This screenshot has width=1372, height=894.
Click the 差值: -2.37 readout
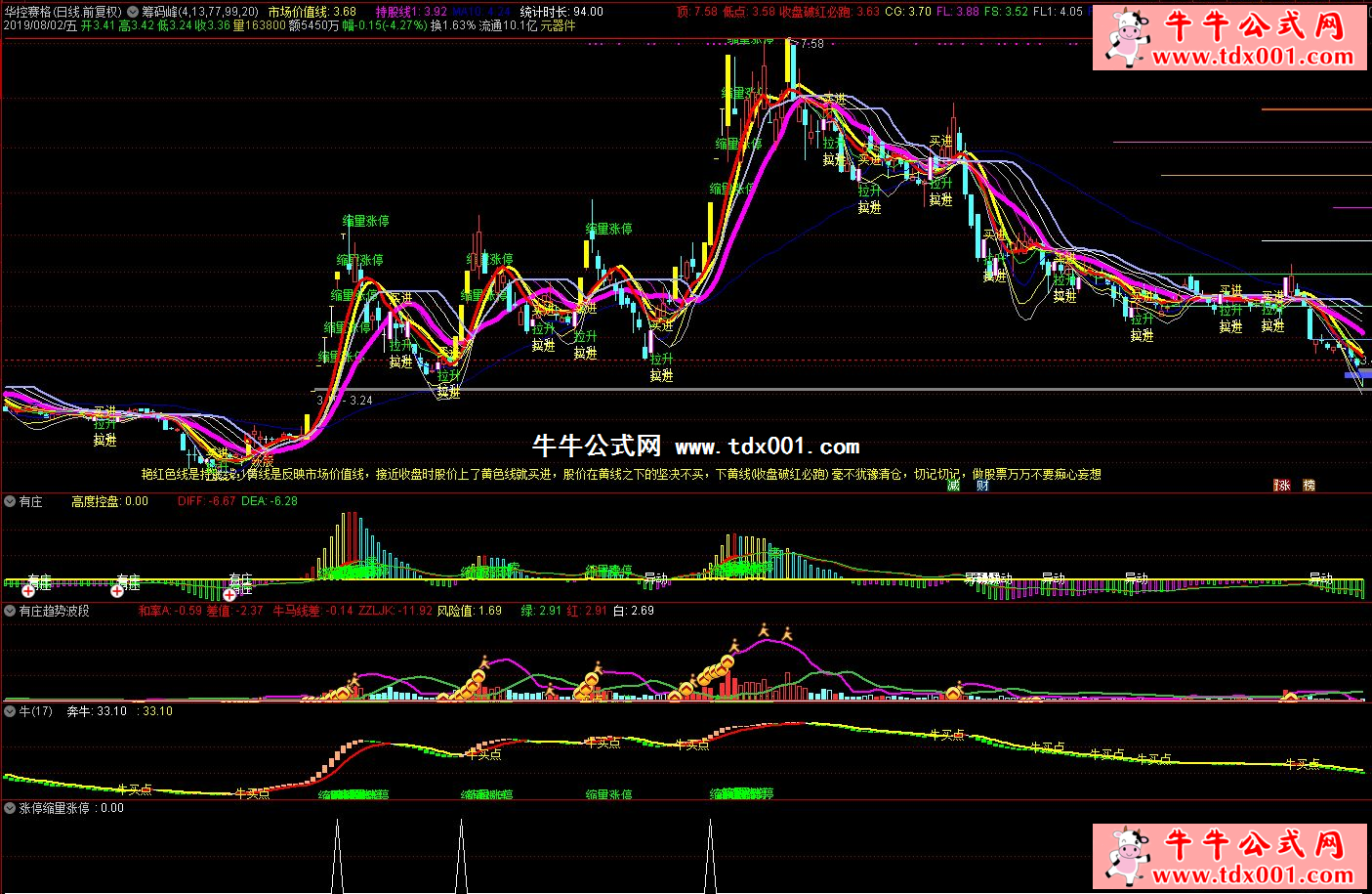tap(235, 611)
